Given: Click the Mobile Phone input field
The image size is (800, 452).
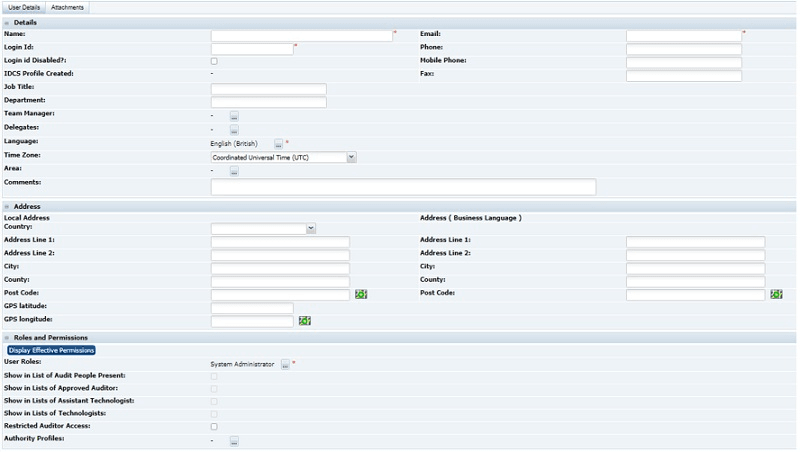Looking at the screenshot, I should 684,62.
